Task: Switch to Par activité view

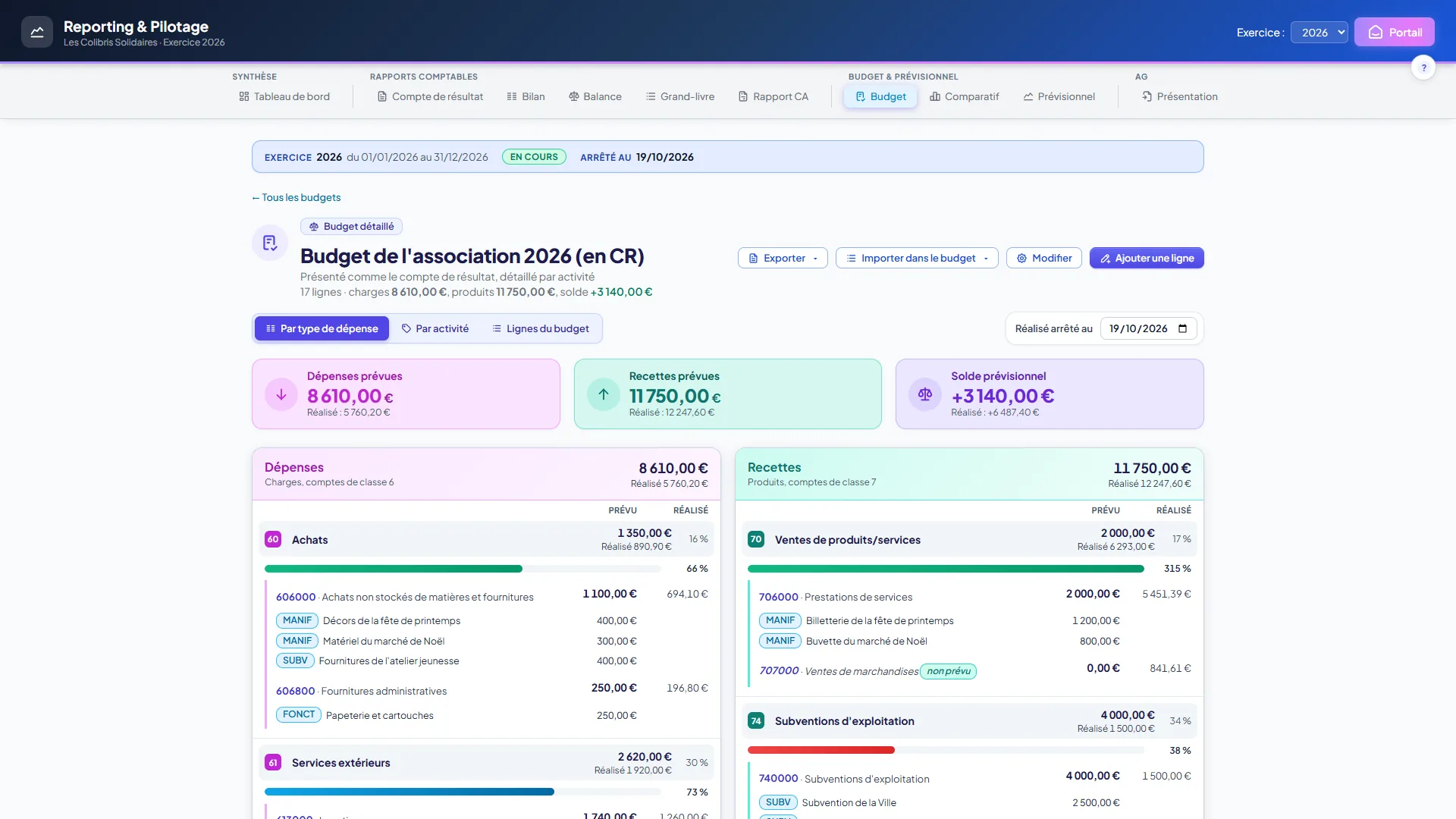Action: (x=435, y=328)
